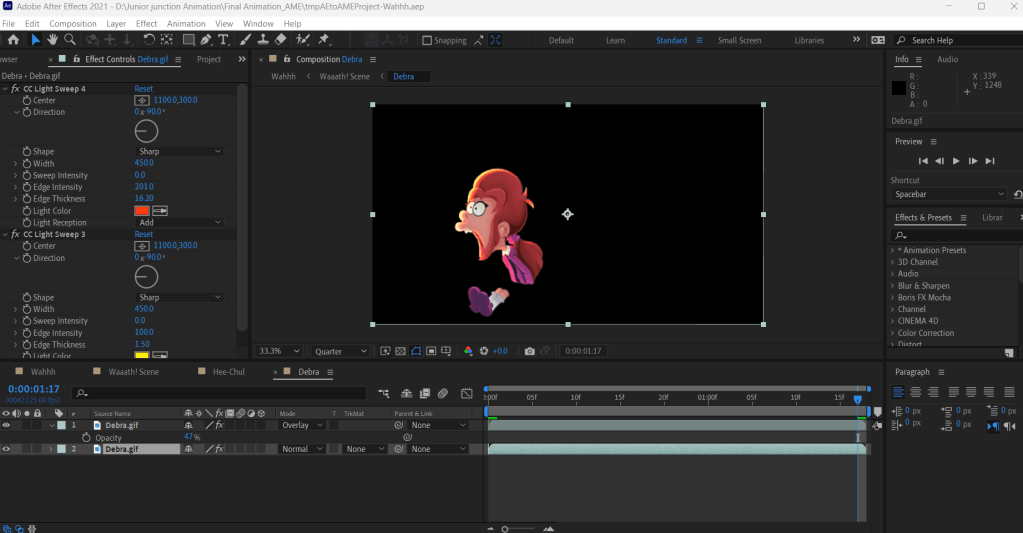Viewport: 1023px width, 533px height.
Task: Switch to the Hee-Chul timeline tab
Action: click(228, 372)
